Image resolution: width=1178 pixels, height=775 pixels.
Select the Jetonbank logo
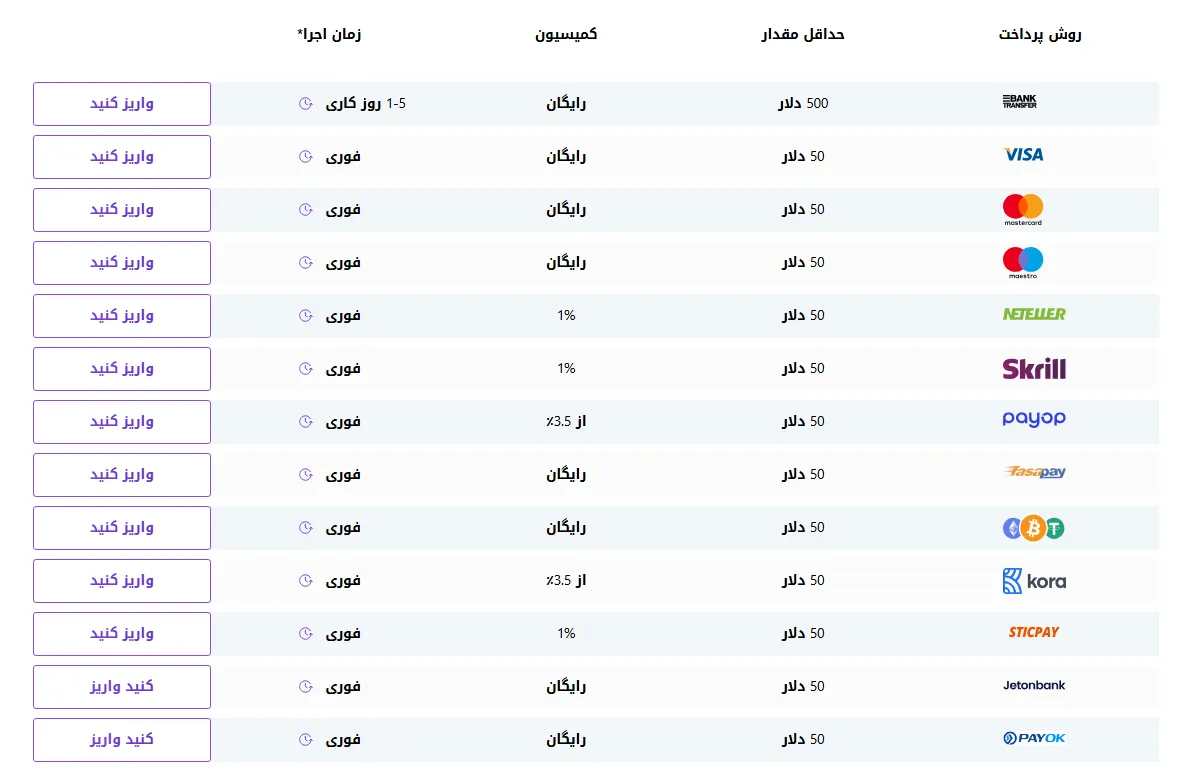1034,686
